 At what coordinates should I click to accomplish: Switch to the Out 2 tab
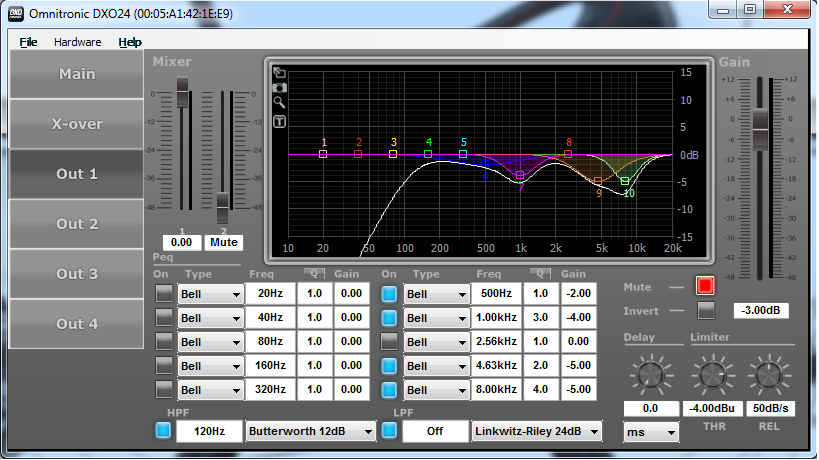click(76, 223)
